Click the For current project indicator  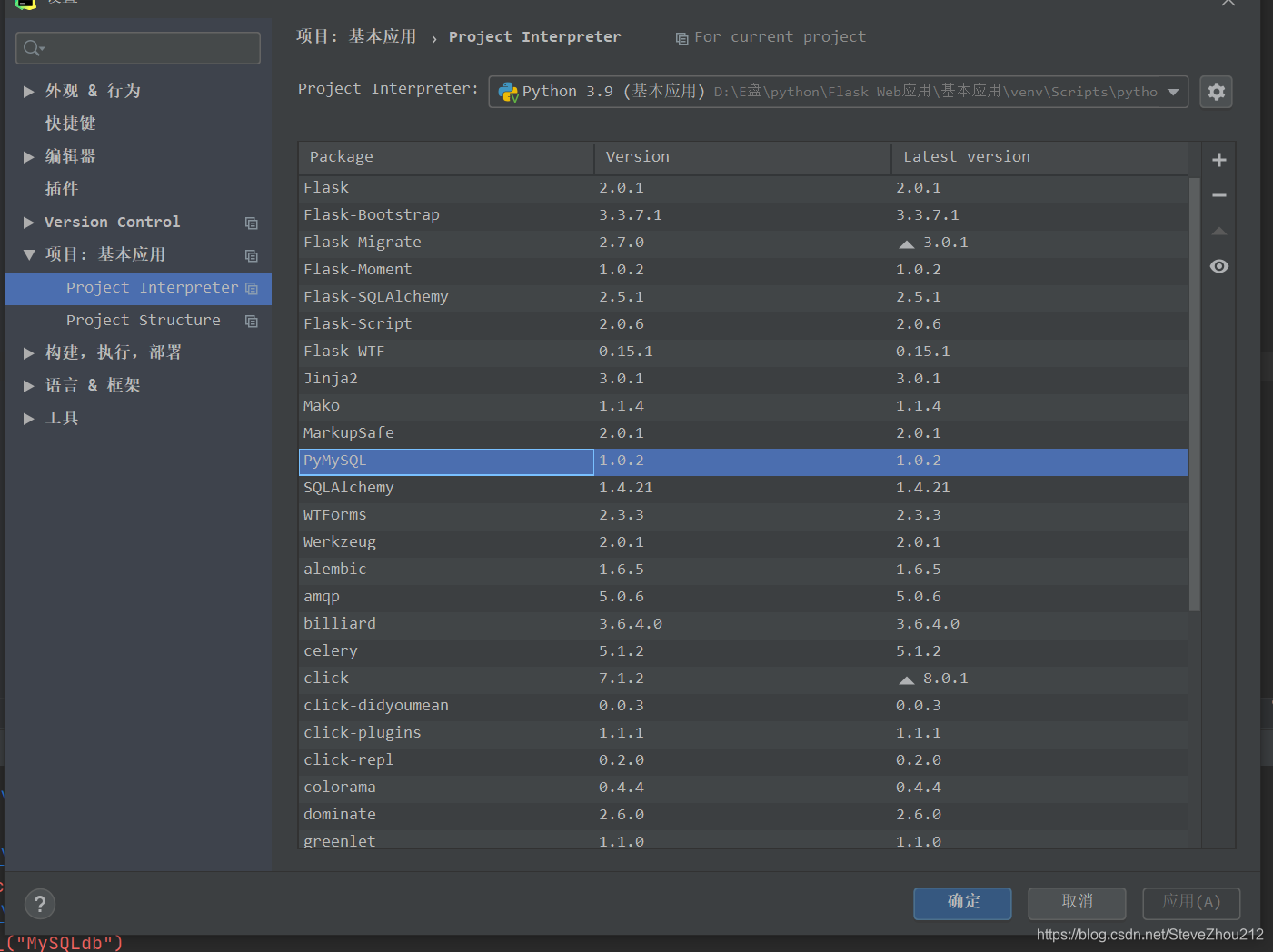click(771, 37)
